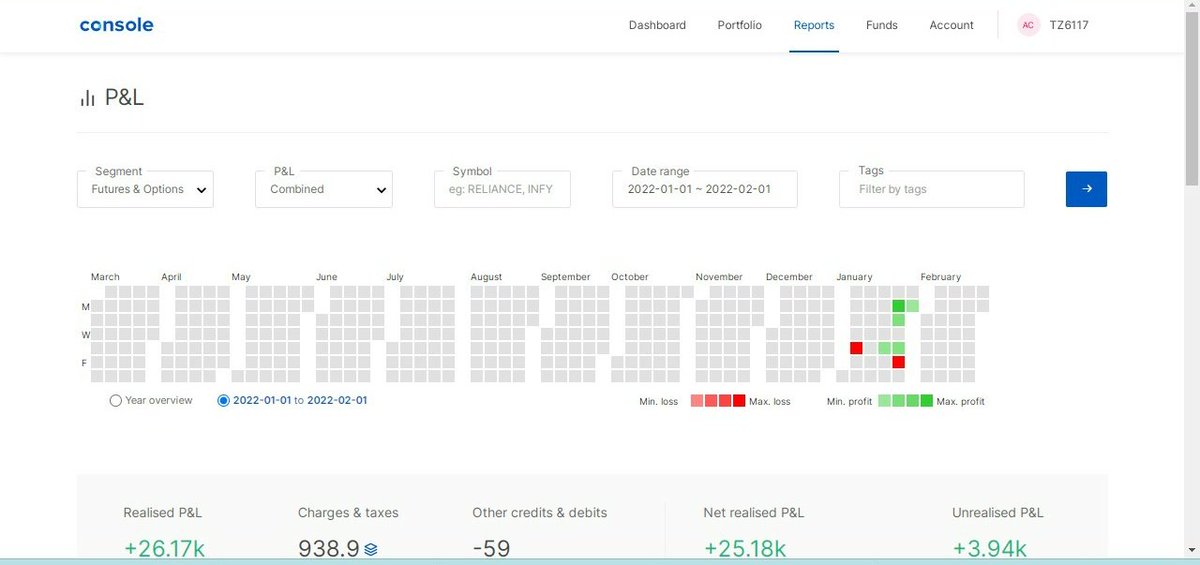Click the Other credits & debits value -59
The height and width of the screenshot is (565, 1200).
pyautogui.click(x=491, y=549)
